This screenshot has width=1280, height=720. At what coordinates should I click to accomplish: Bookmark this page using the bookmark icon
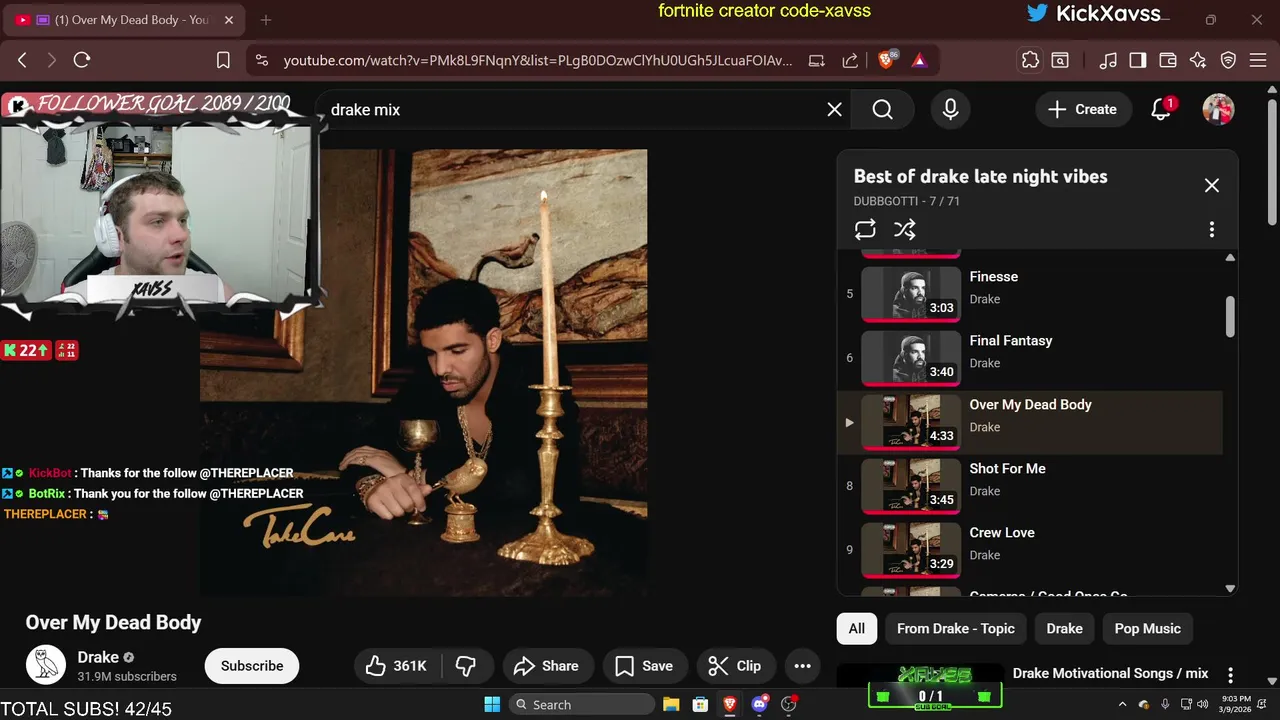pos(224,61)
